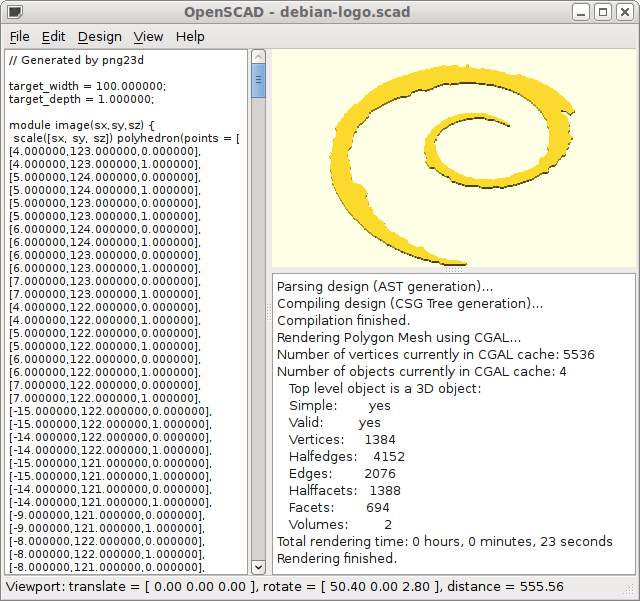Click the window resize grip in status bar corner
The height and width of the screenshot is (601, 640).
coord(630,590)
